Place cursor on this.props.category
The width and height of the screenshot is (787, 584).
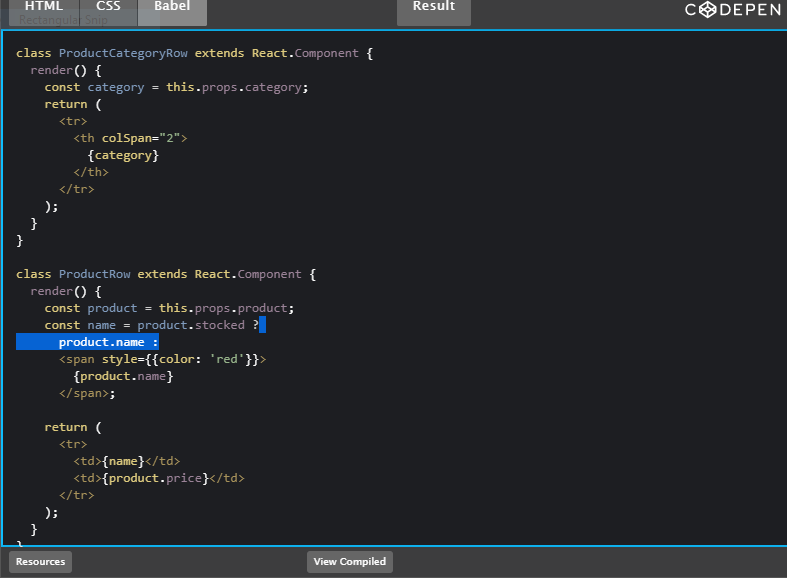click(x=237, y=87)
